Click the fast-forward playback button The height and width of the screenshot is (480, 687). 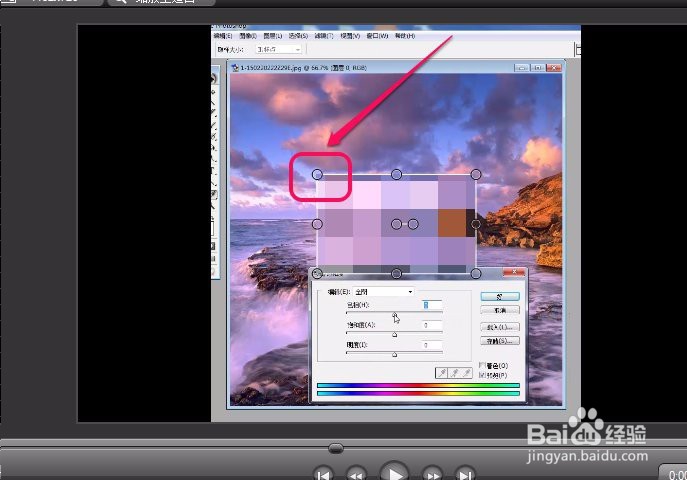click(432, 474)
